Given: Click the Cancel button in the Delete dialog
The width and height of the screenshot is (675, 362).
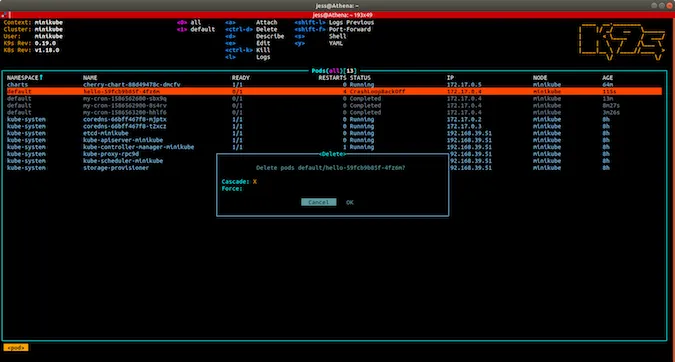Looking at the screenshot, I should pos(319,202).
